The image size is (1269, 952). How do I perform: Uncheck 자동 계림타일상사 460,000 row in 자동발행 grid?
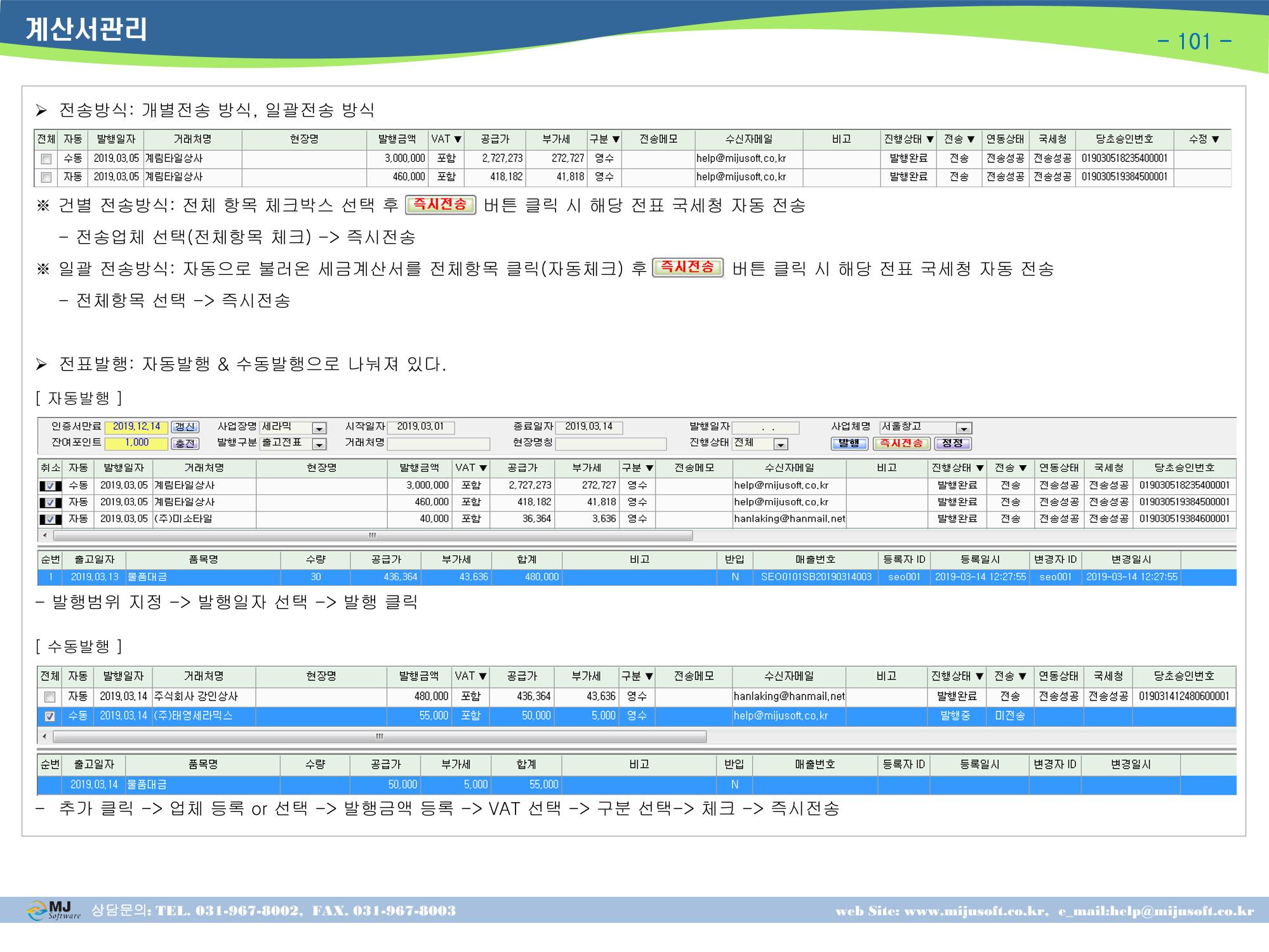[50, 503]
